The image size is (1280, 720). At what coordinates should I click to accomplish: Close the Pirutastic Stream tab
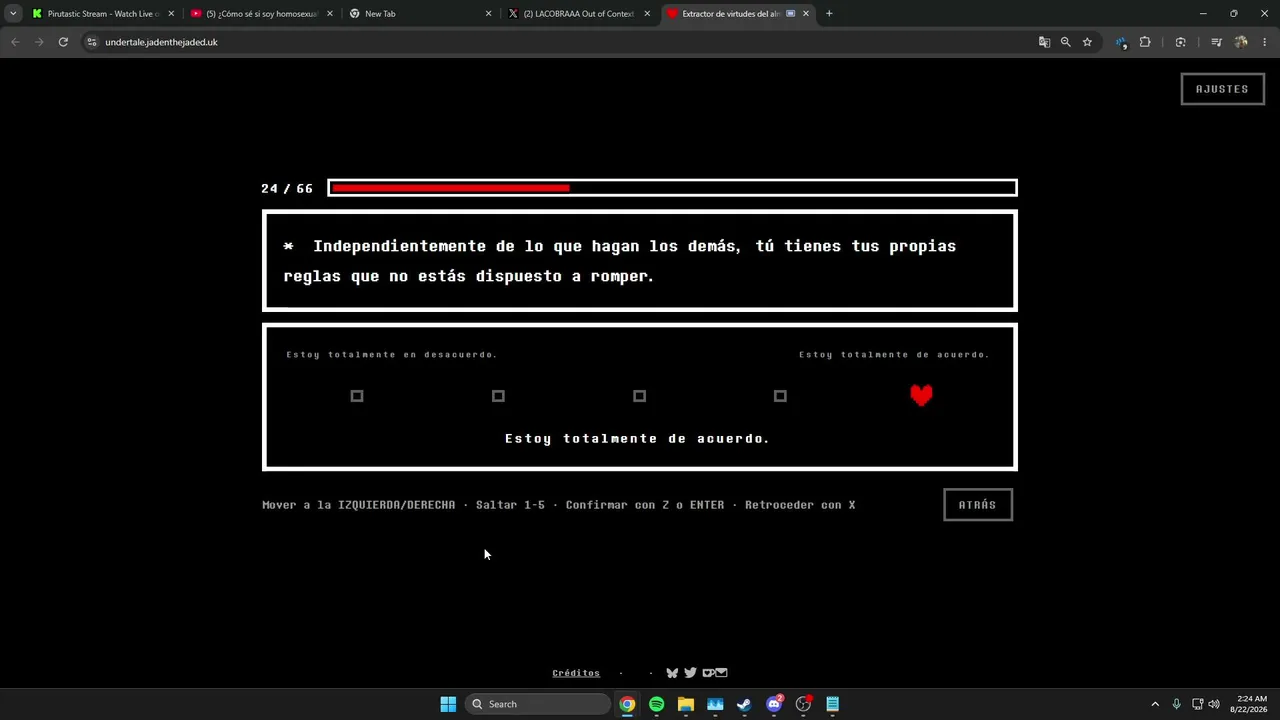[171, 14]
